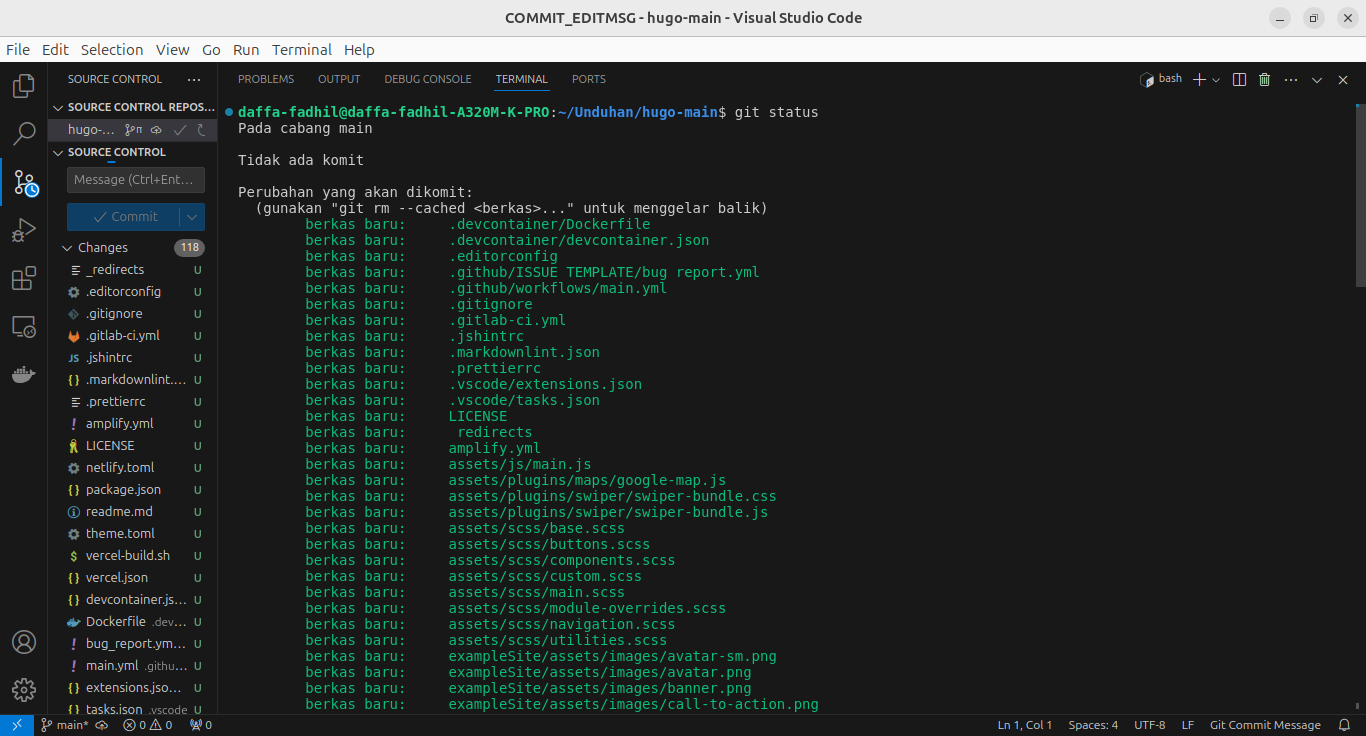Screen dimensions: 1366x736
Task: Open the Edit menu
Action: tap(55, 49)
